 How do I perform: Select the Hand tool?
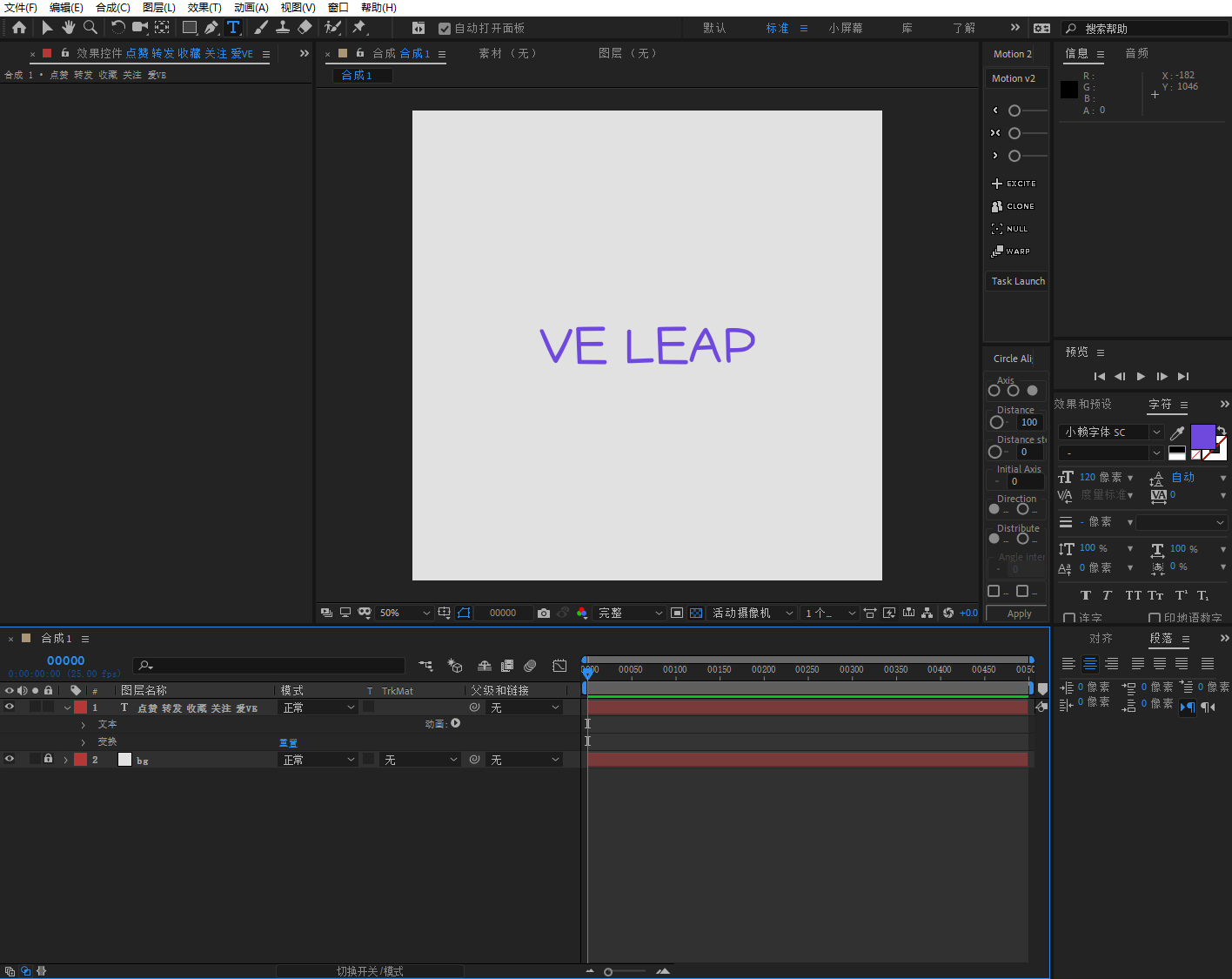pos(68,28)
